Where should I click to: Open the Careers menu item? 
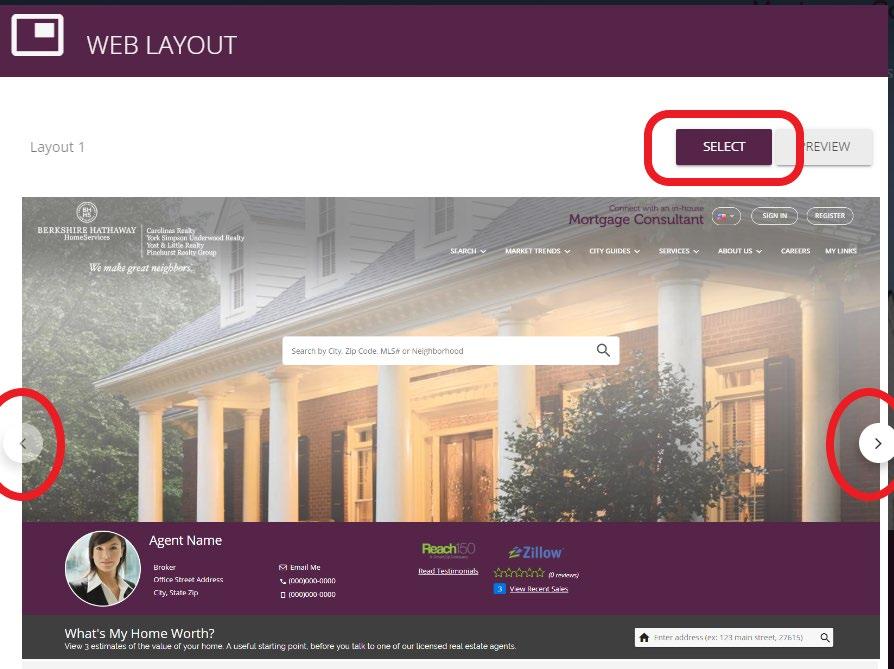pyautogui.click(x=795, y=251)
